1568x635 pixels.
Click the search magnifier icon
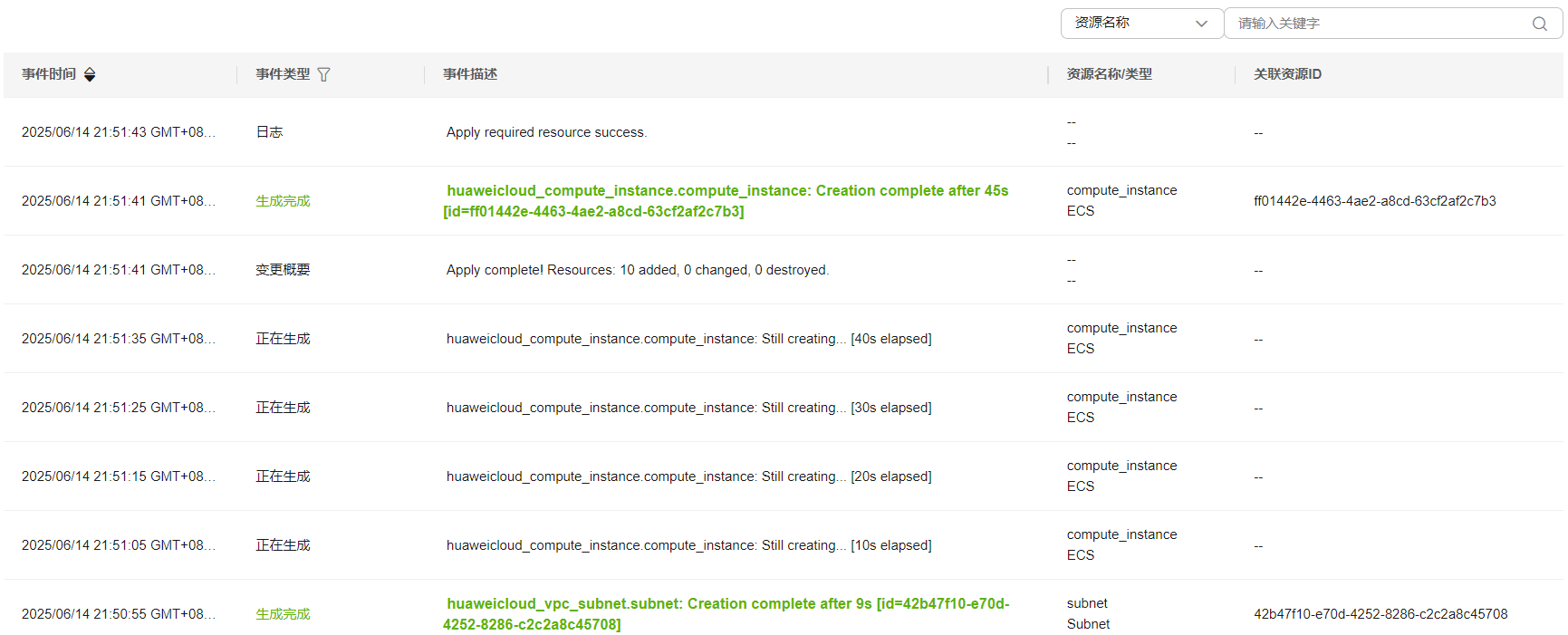click(x=1539, y=24)
